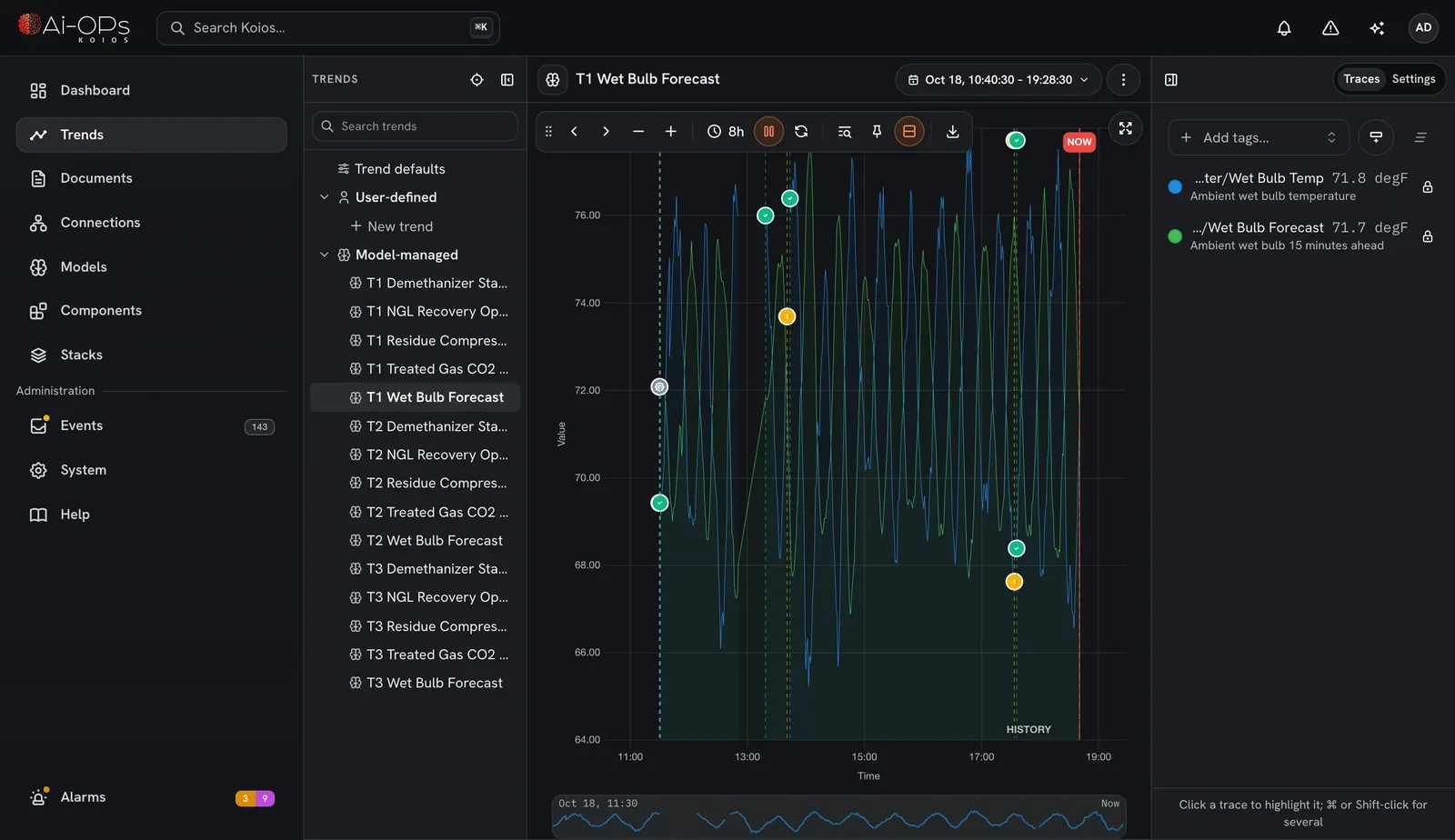Toggle lock for Wet Bulb Forecast trace
This screenshot has height=840, width=1455.
pyautogui.click(x=1428, y=236)
